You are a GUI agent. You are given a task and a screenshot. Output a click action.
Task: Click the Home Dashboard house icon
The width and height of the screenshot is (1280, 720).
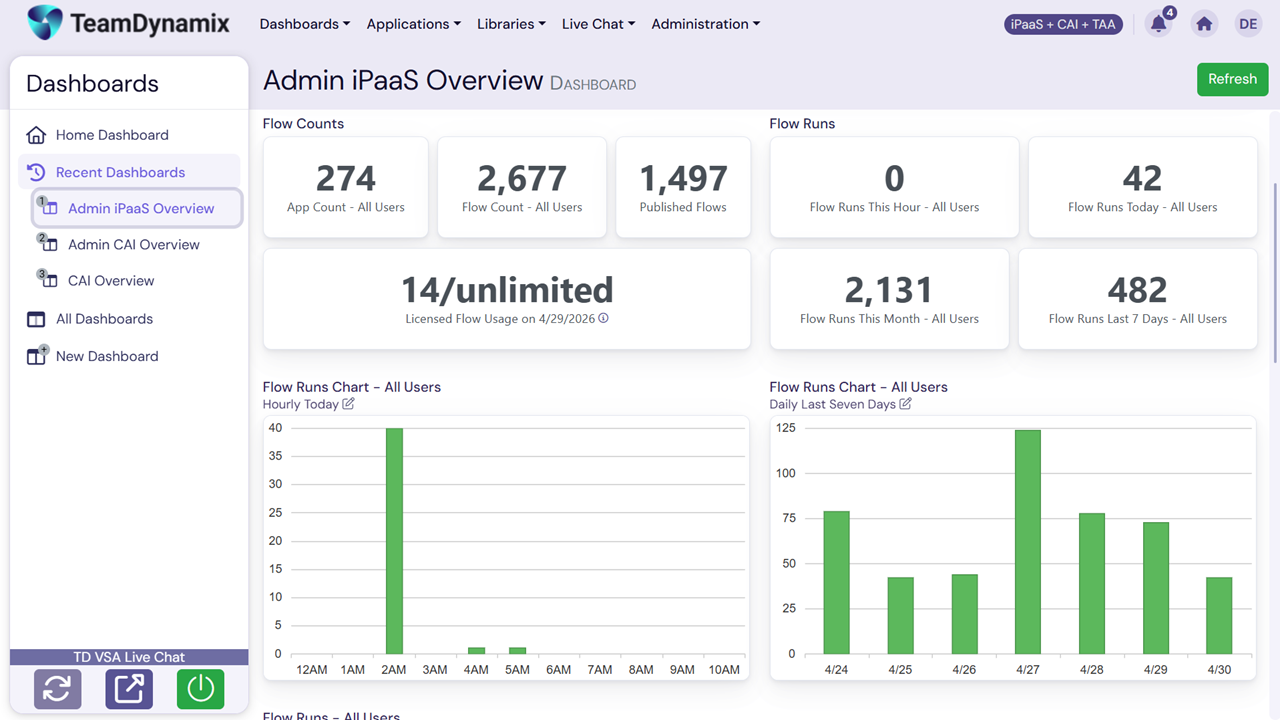36,135
